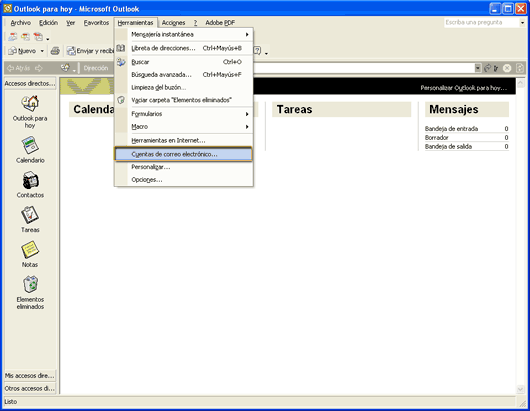Open the Archivo menu

click(21, 23)
